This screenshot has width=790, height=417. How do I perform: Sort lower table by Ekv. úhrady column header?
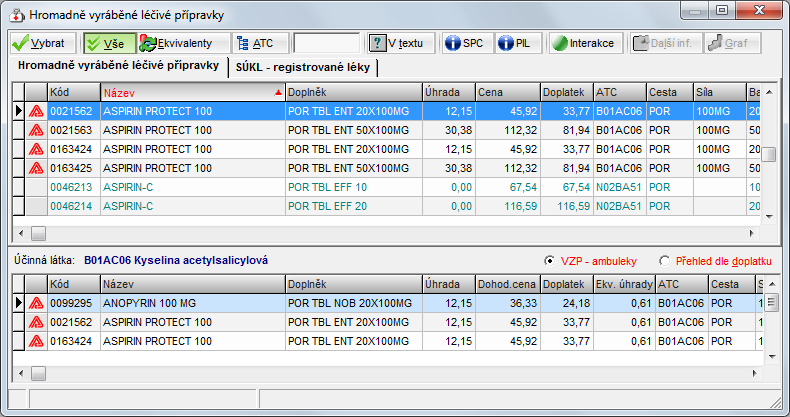click(x=624, y=284)
